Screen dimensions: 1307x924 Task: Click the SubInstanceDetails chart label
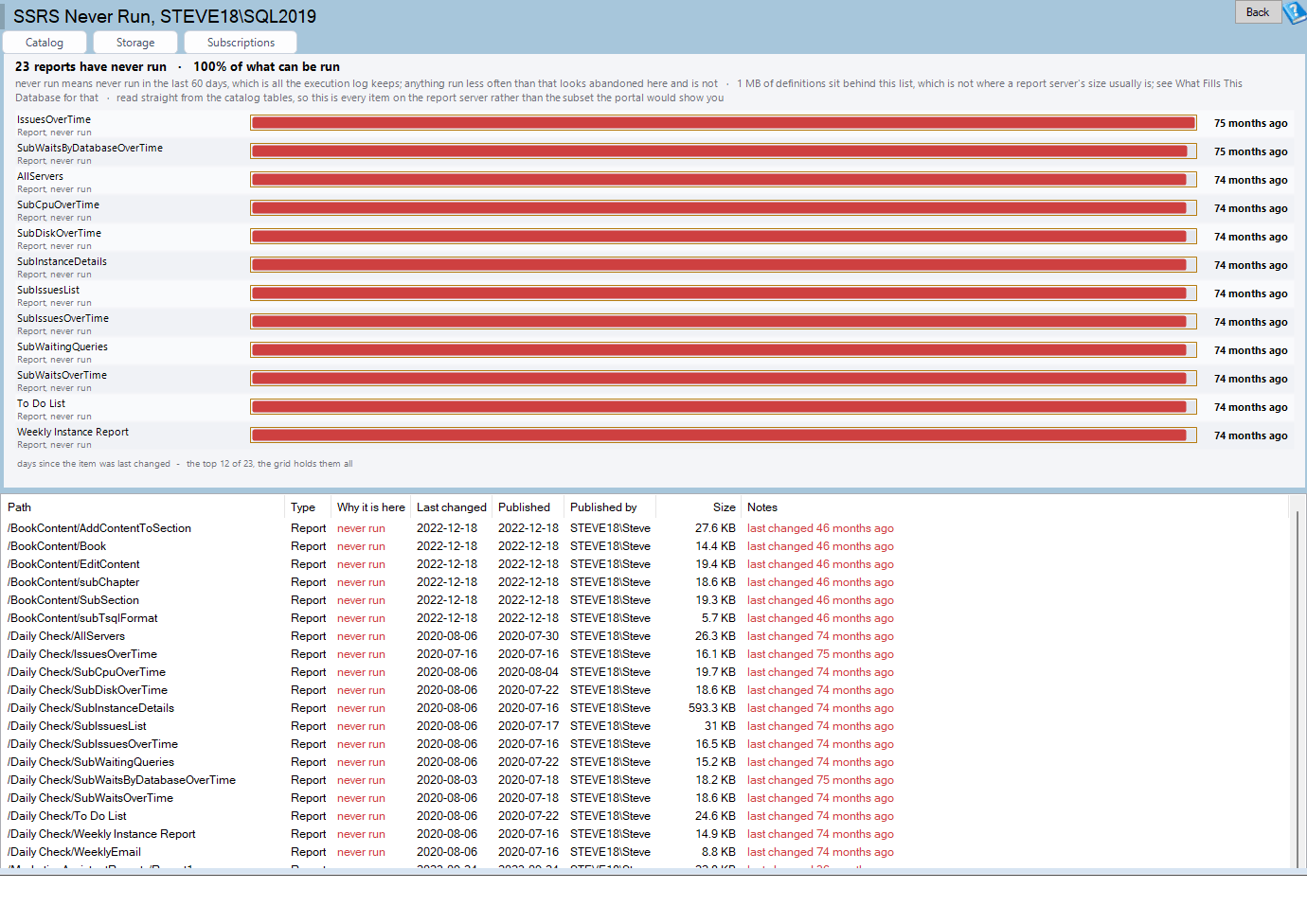pos(62,261)
